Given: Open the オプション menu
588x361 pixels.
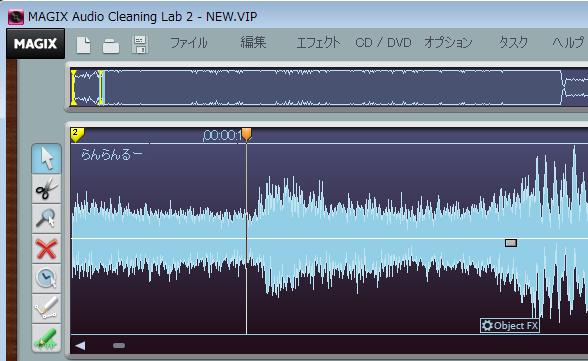Looking at the screenshot, I should point(448,42).
